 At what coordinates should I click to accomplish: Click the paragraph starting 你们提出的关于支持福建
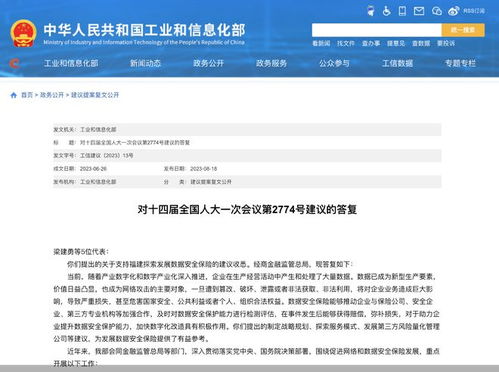(210, 264)
